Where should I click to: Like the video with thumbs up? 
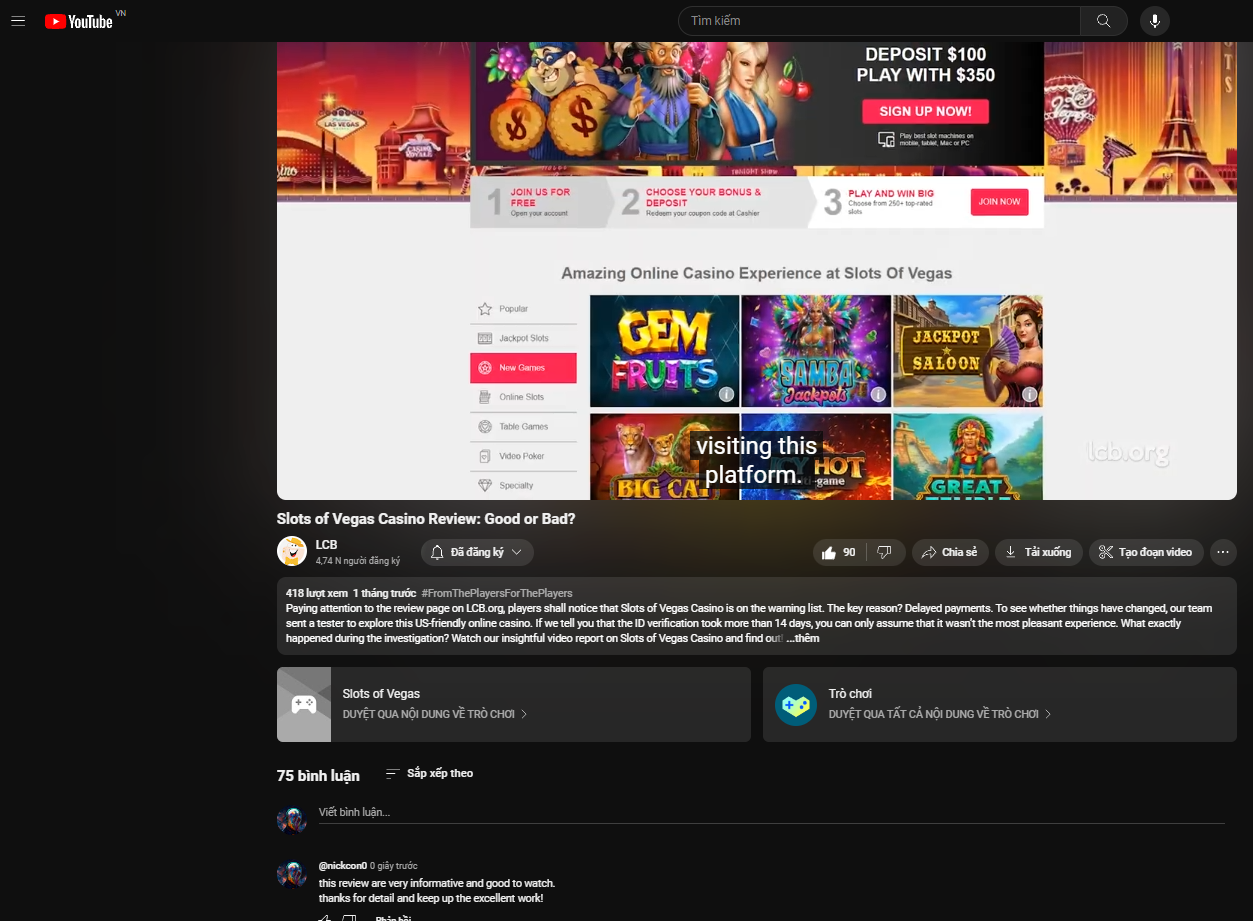tap(839, 552)
